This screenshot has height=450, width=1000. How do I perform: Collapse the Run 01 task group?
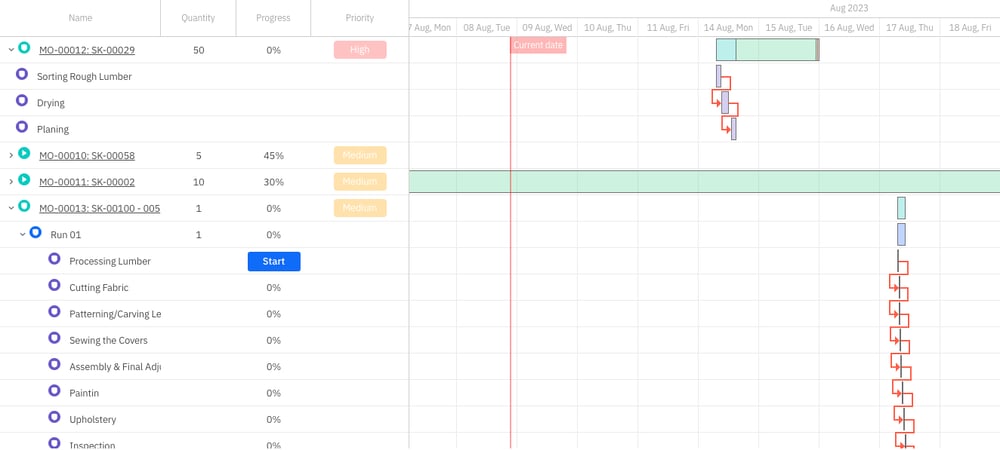pyautogui.click(x=22, y=234)
